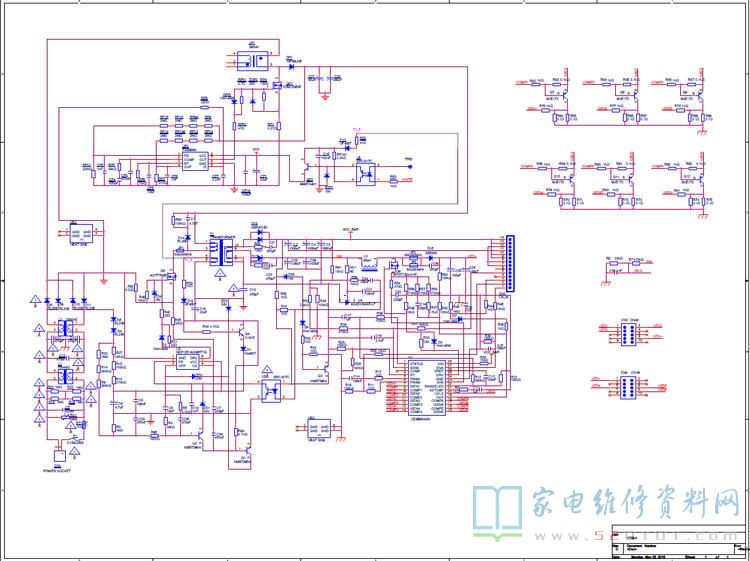
Task: Click the open-book watermark logo
Action: (497, 512)
